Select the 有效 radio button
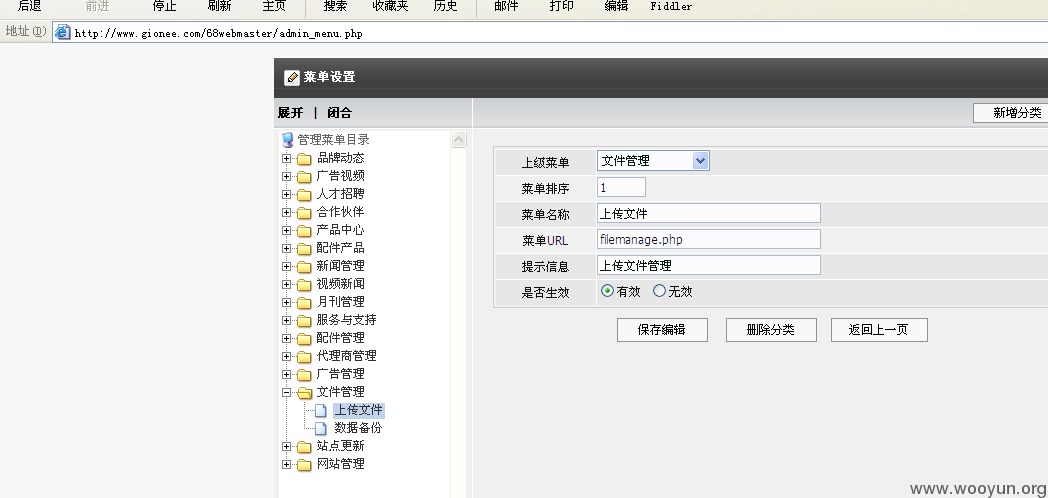1048x498 pixels. pos(607,291)
